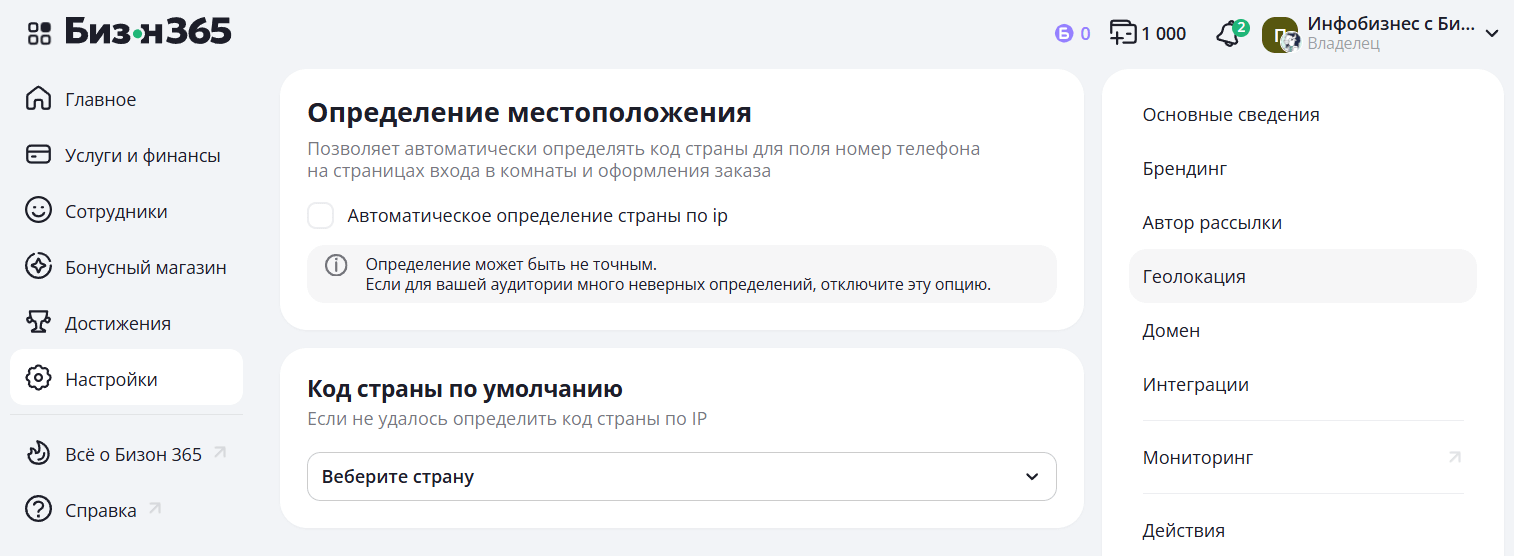Click the user avatar thumbnail

(x=1280, y=35)
